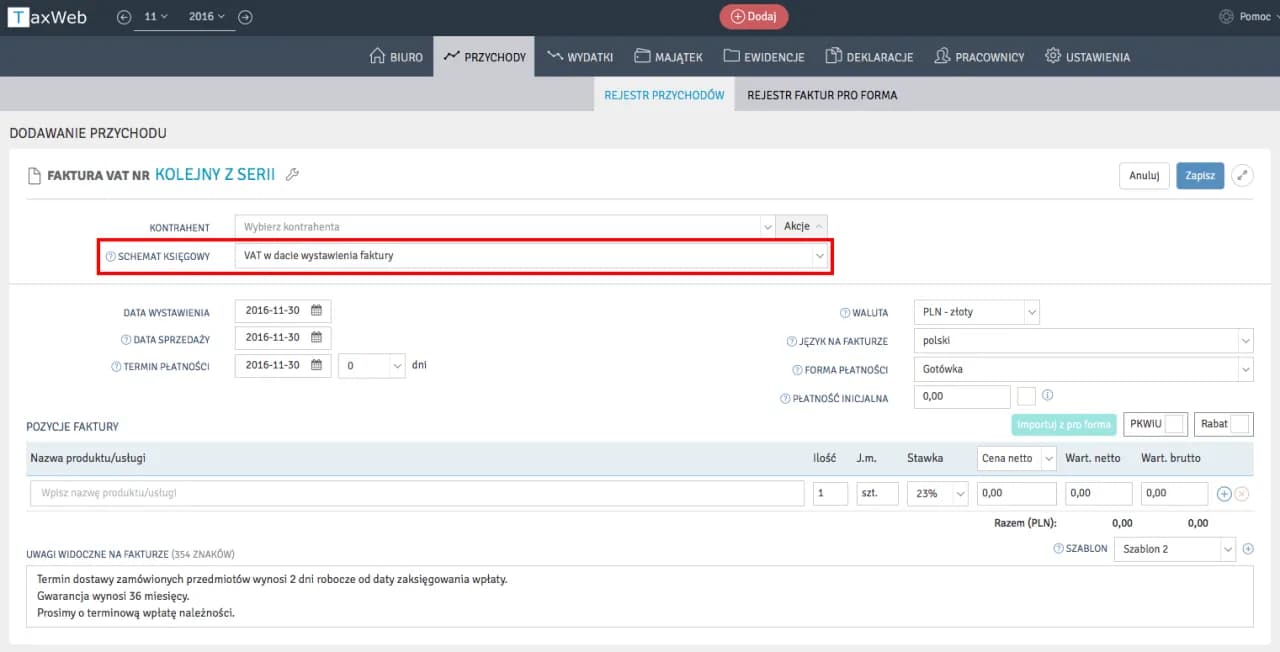Viewport: 1280px width, 652px height.
Task: Click the next period arrow icon
Action: click(245, 17)
